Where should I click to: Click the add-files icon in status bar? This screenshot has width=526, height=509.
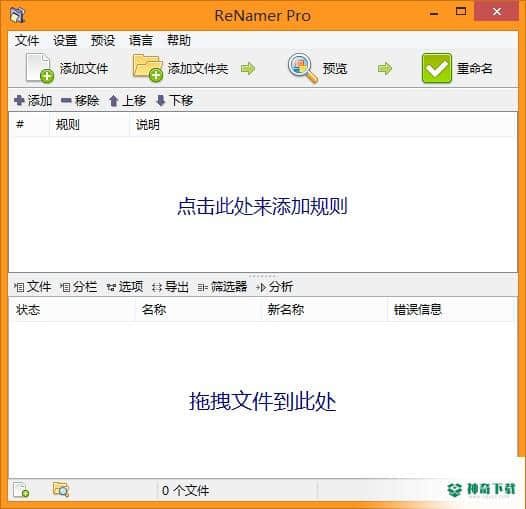[21, 490]
